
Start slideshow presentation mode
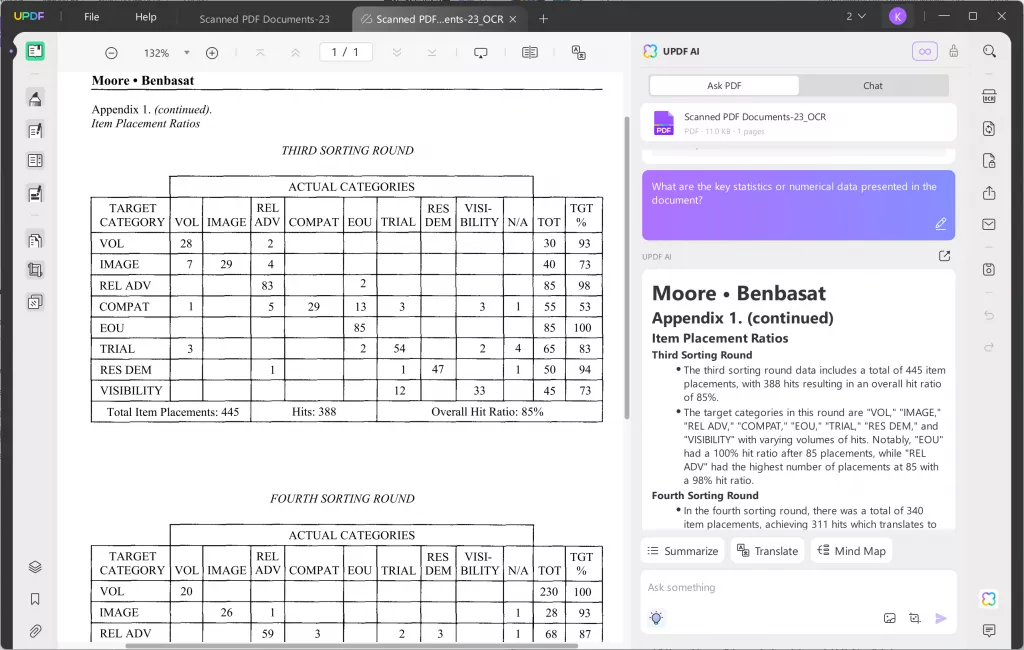[481, 53]
